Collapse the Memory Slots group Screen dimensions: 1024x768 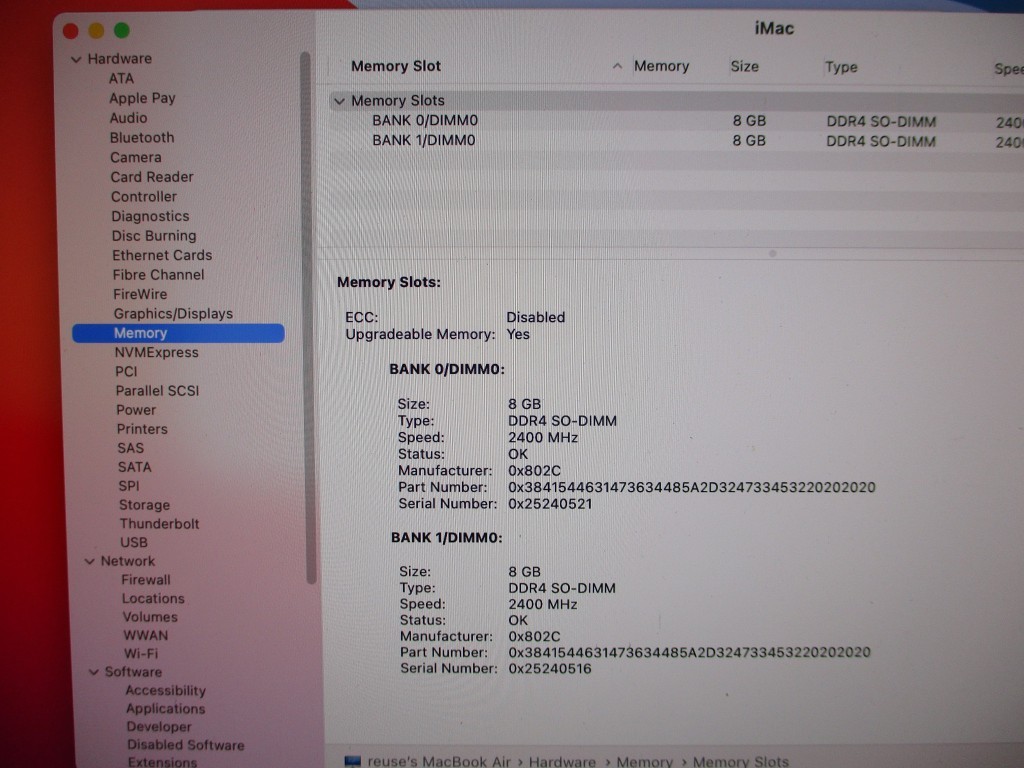click(x=339, y=101)
